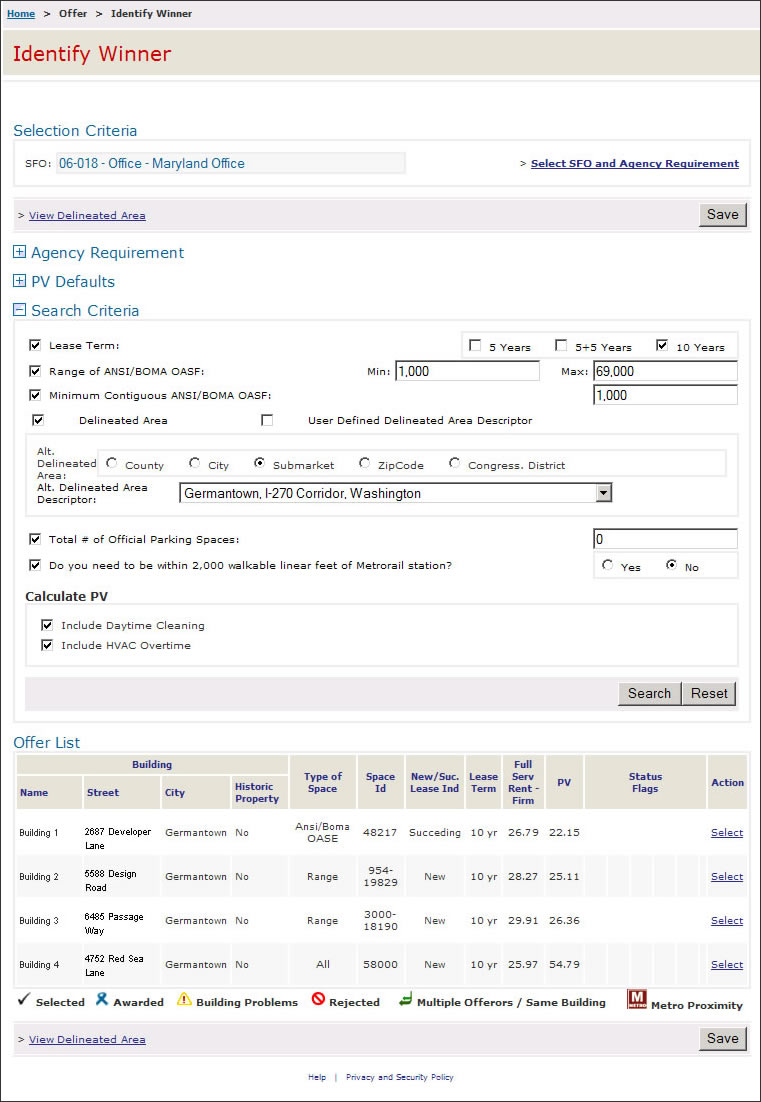Image resolution: width=761 pixels, height=1102 pixels.
Task: Uncheck Include Daytime Cleaning
Action: pyautogui.click(x=47, y=625)
